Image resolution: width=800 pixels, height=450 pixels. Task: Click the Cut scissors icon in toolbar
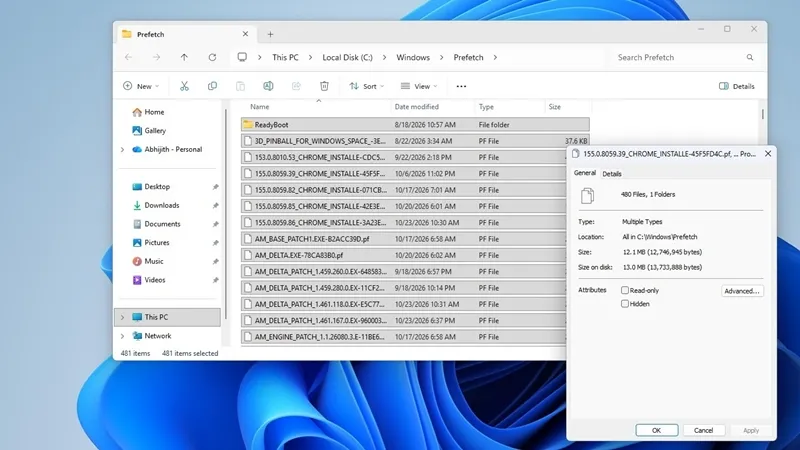(184, 86)
